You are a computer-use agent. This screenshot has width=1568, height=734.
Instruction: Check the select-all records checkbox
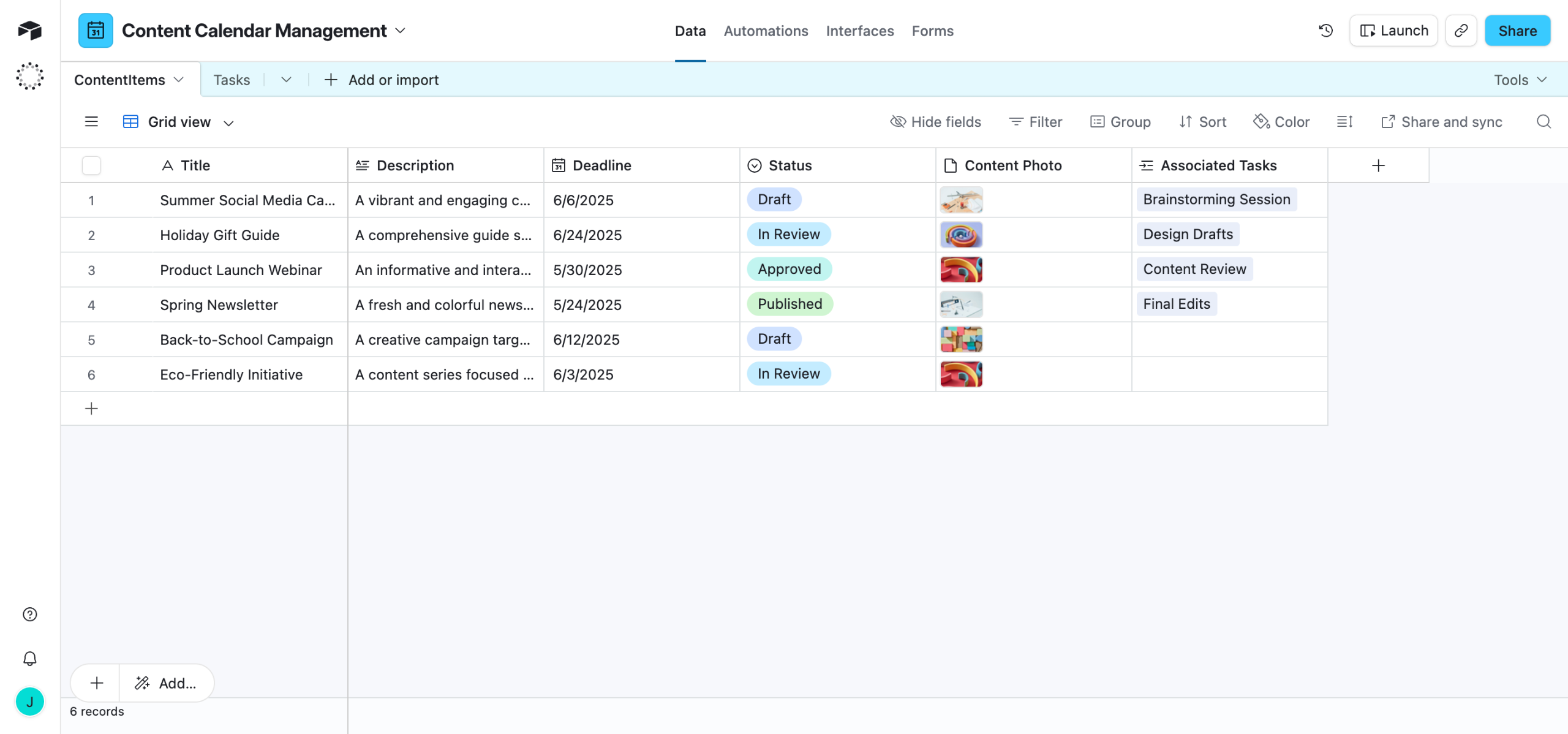coord(91,165)
